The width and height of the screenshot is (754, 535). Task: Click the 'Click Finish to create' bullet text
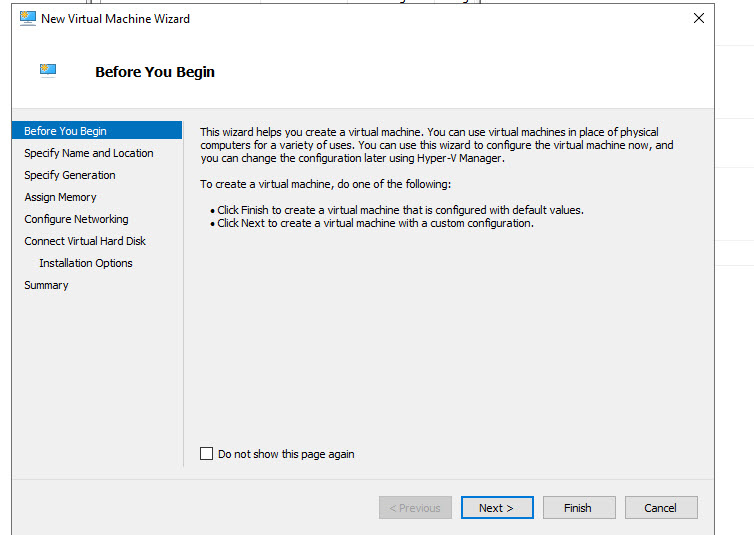click(400, 210)
